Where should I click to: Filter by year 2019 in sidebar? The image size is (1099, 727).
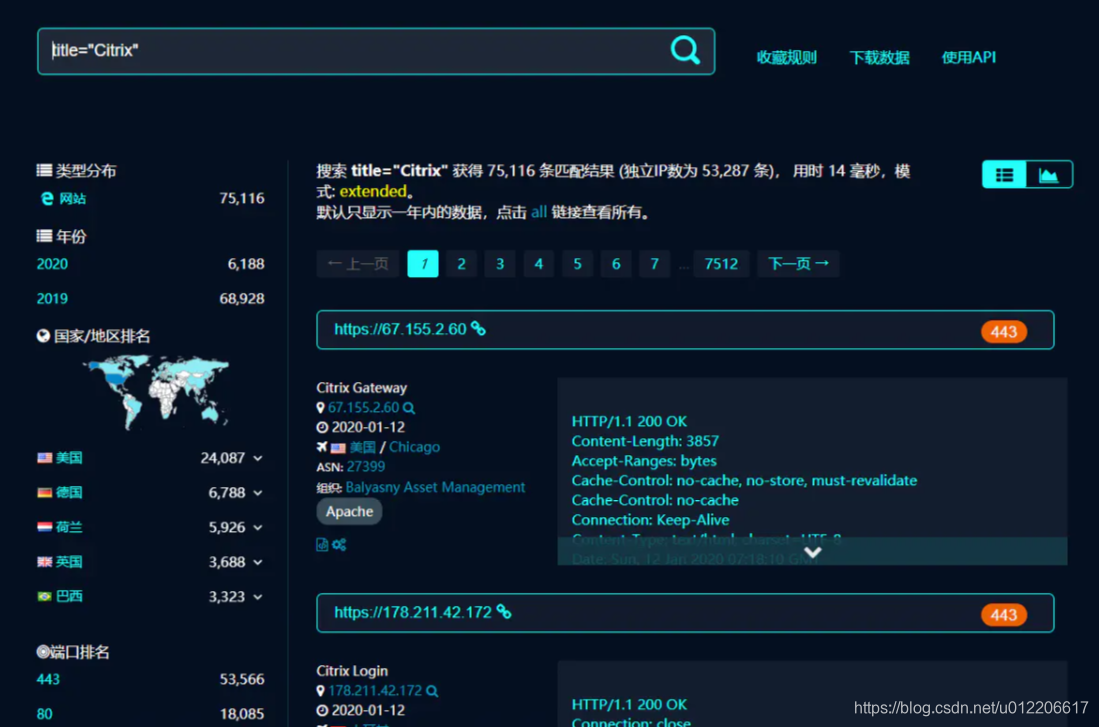click(x=52, y=299)
